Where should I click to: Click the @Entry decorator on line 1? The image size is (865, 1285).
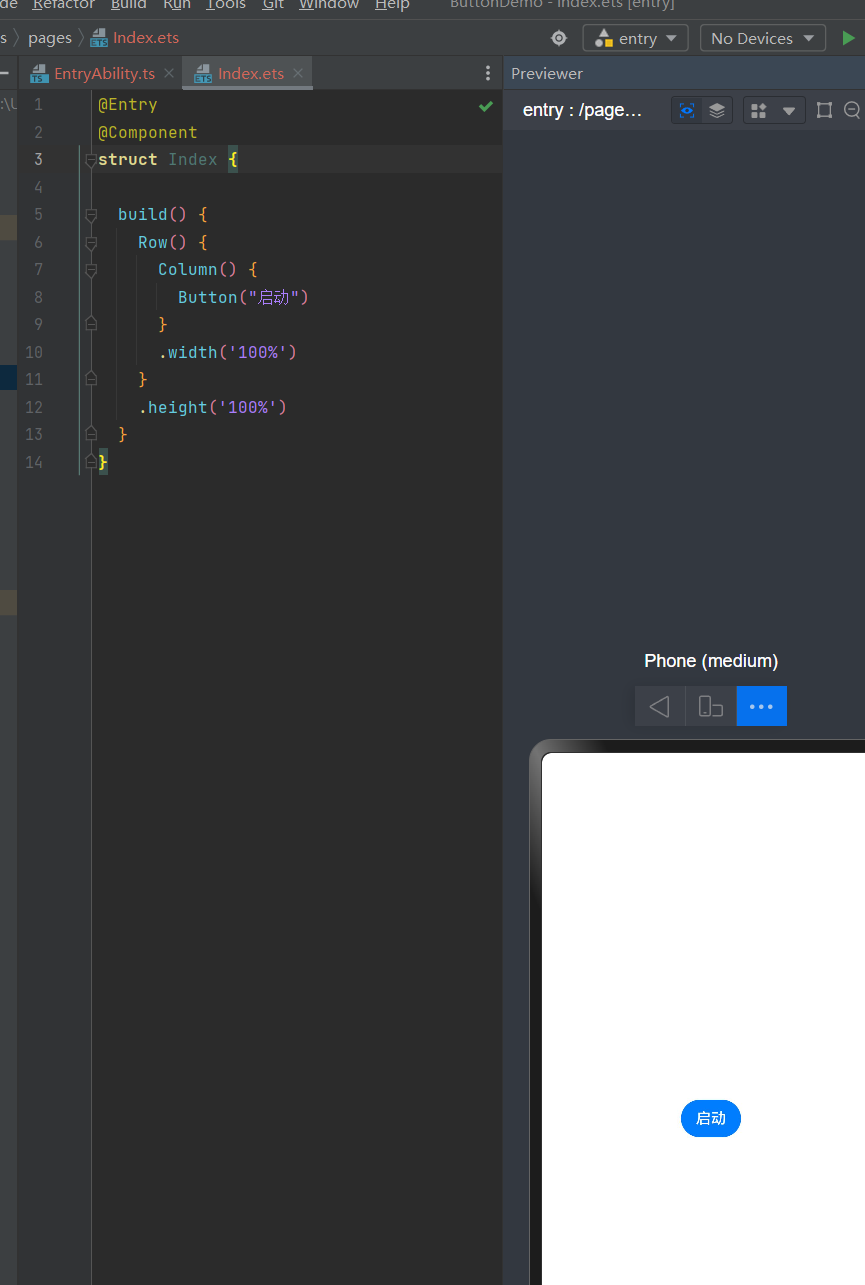[x=128, y=104]
